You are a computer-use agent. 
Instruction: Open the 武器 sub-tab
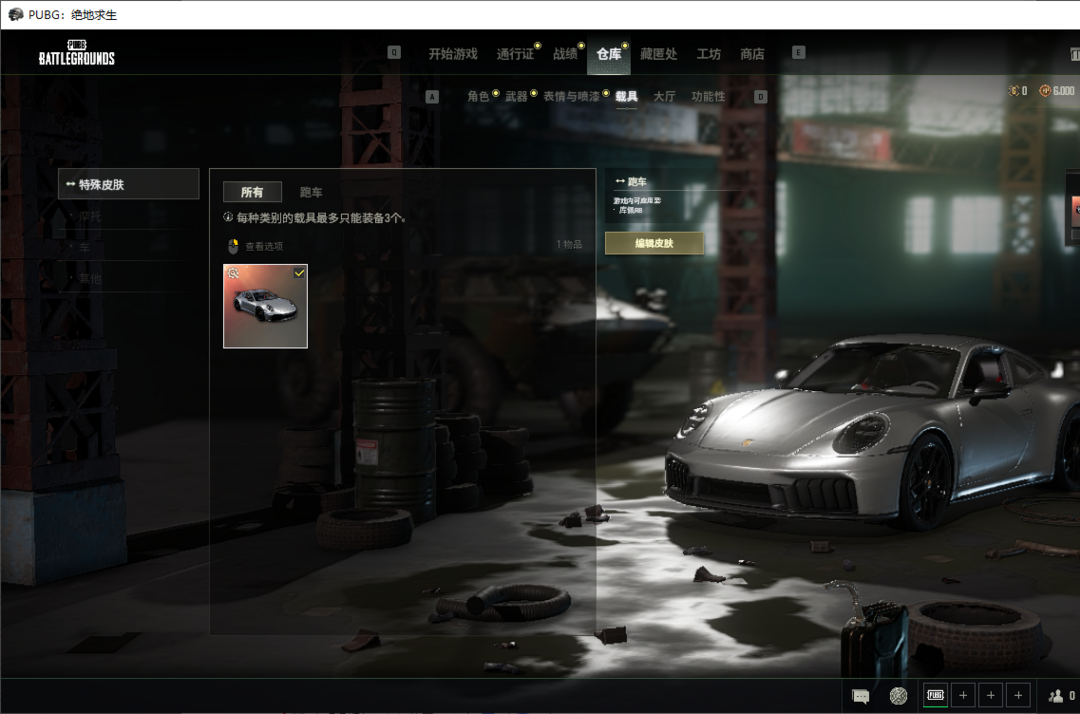click(516, 97)
